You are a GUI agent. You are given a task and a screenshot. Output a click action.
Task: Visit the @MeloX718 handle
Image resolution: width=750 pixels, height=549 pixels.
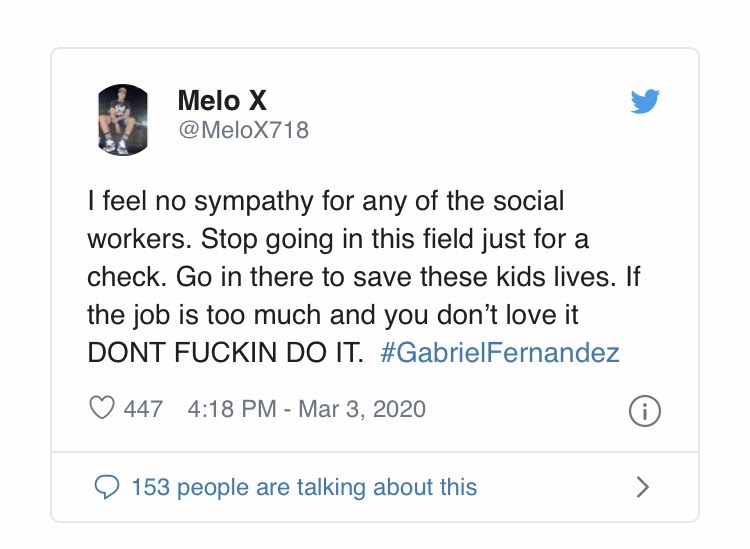[243, 130]
